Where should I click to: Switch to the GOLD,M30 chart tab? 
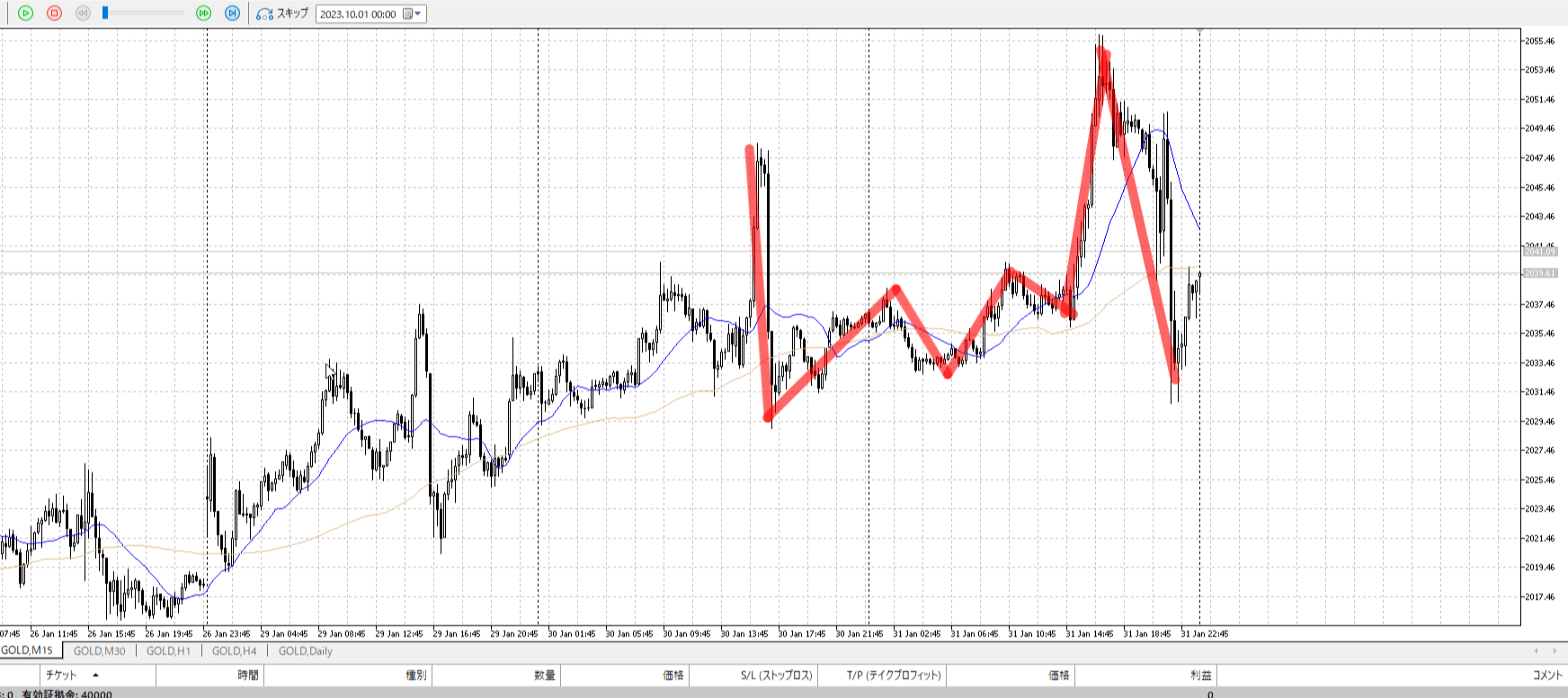(99, 651)
